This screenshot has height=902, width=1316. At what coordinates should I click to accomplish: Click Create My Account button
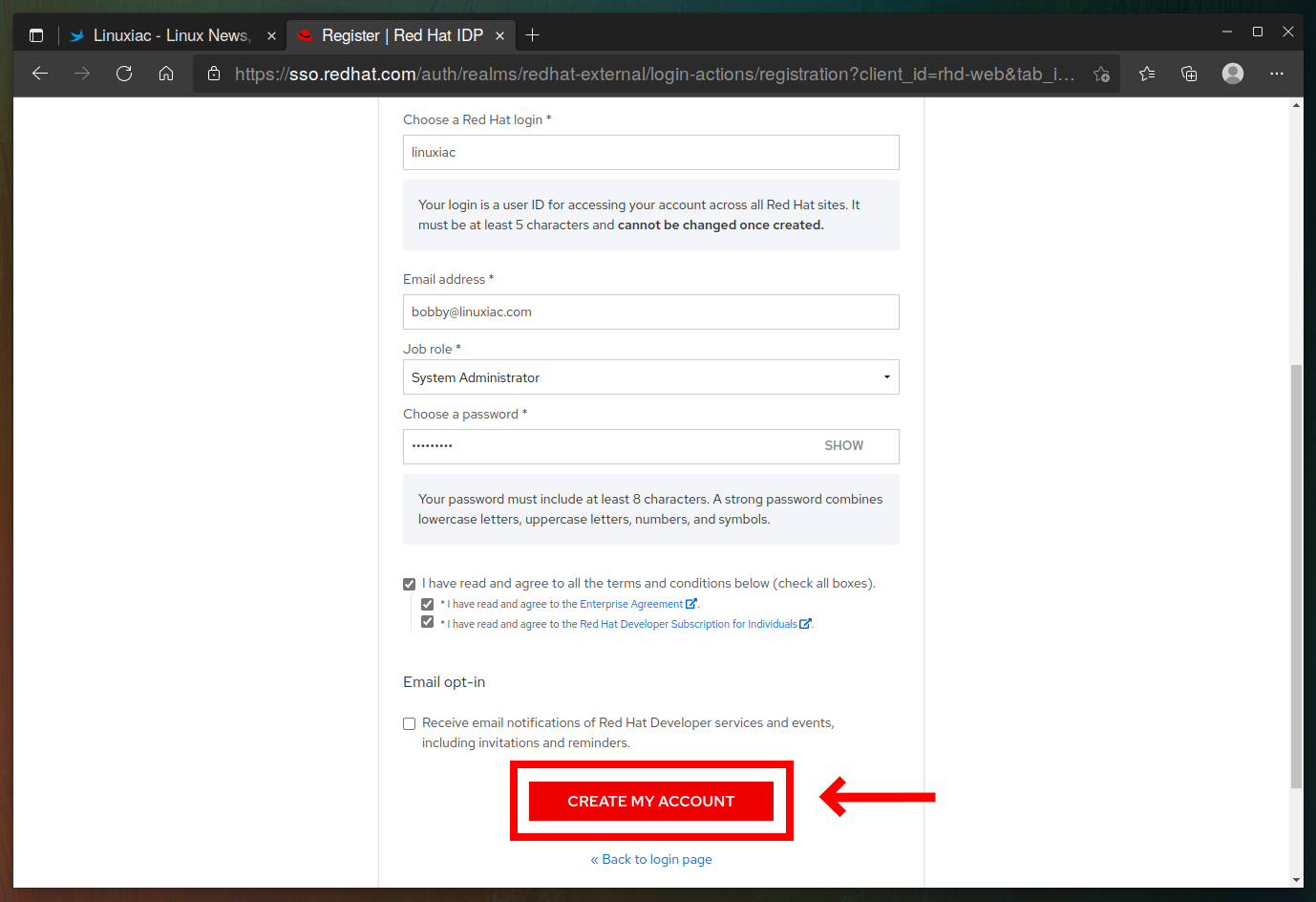click(x=651, y=801)
